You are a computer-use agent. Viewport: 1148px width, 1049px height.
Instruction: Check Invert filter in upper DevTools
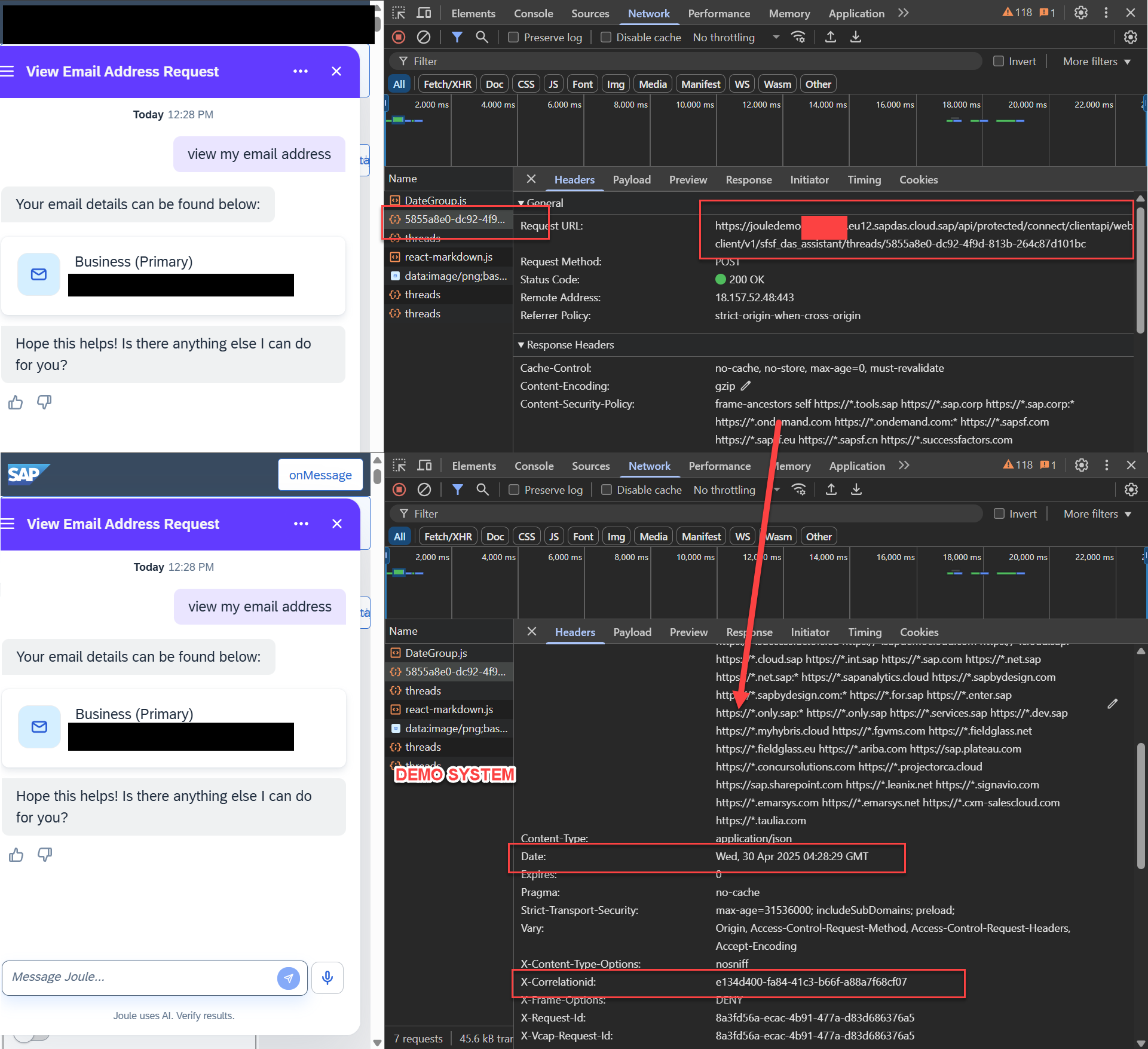pyautogui.click(x=999, y=61)
